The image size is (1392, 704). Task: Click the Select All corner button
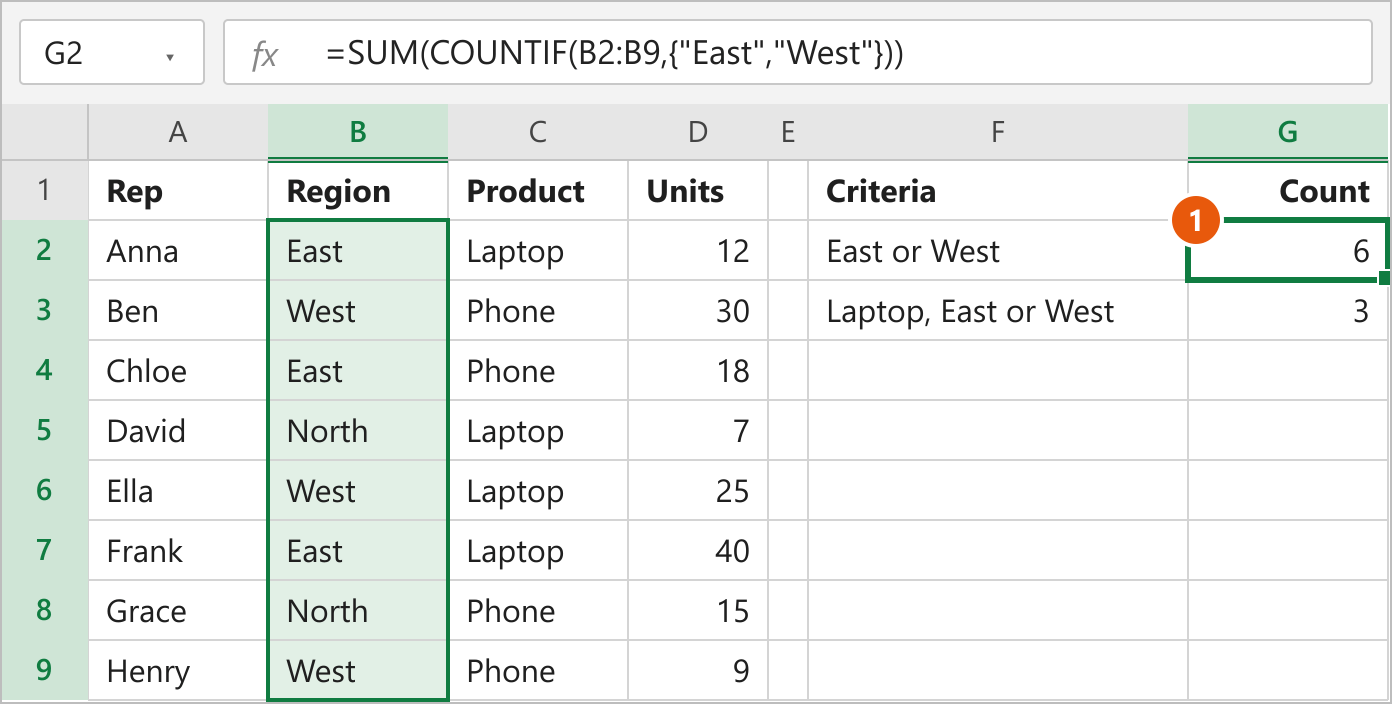click(44, 131)
